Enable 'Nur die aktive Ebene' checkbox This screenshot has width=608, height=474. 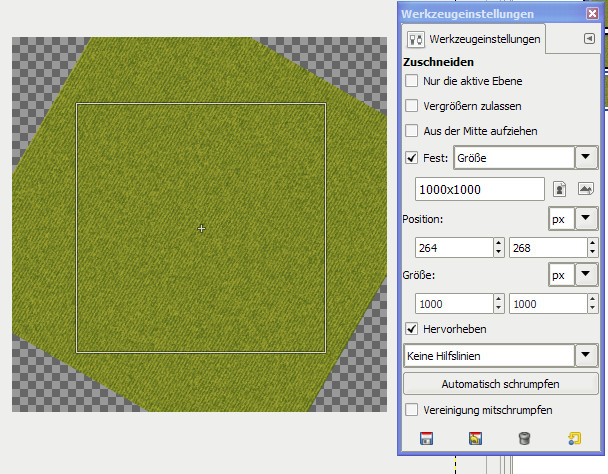click(412, 81)
